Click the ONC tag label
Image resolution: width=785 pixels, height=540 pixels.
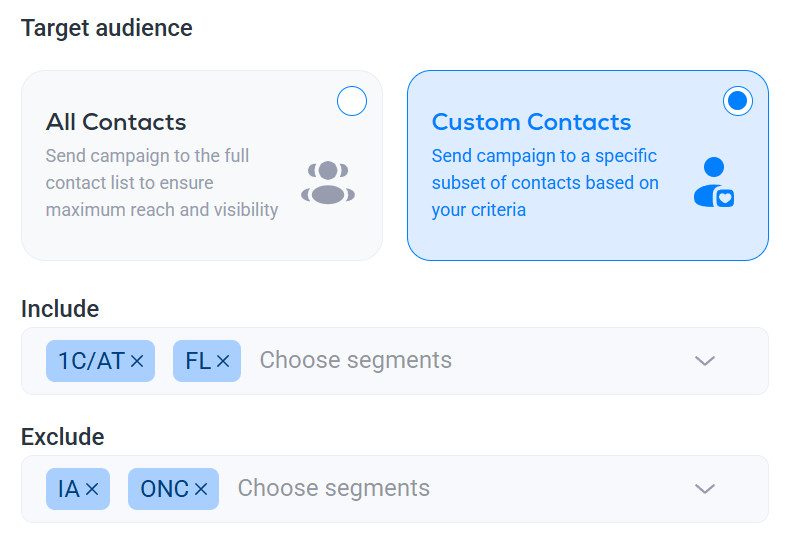click(x=165, y=489)
